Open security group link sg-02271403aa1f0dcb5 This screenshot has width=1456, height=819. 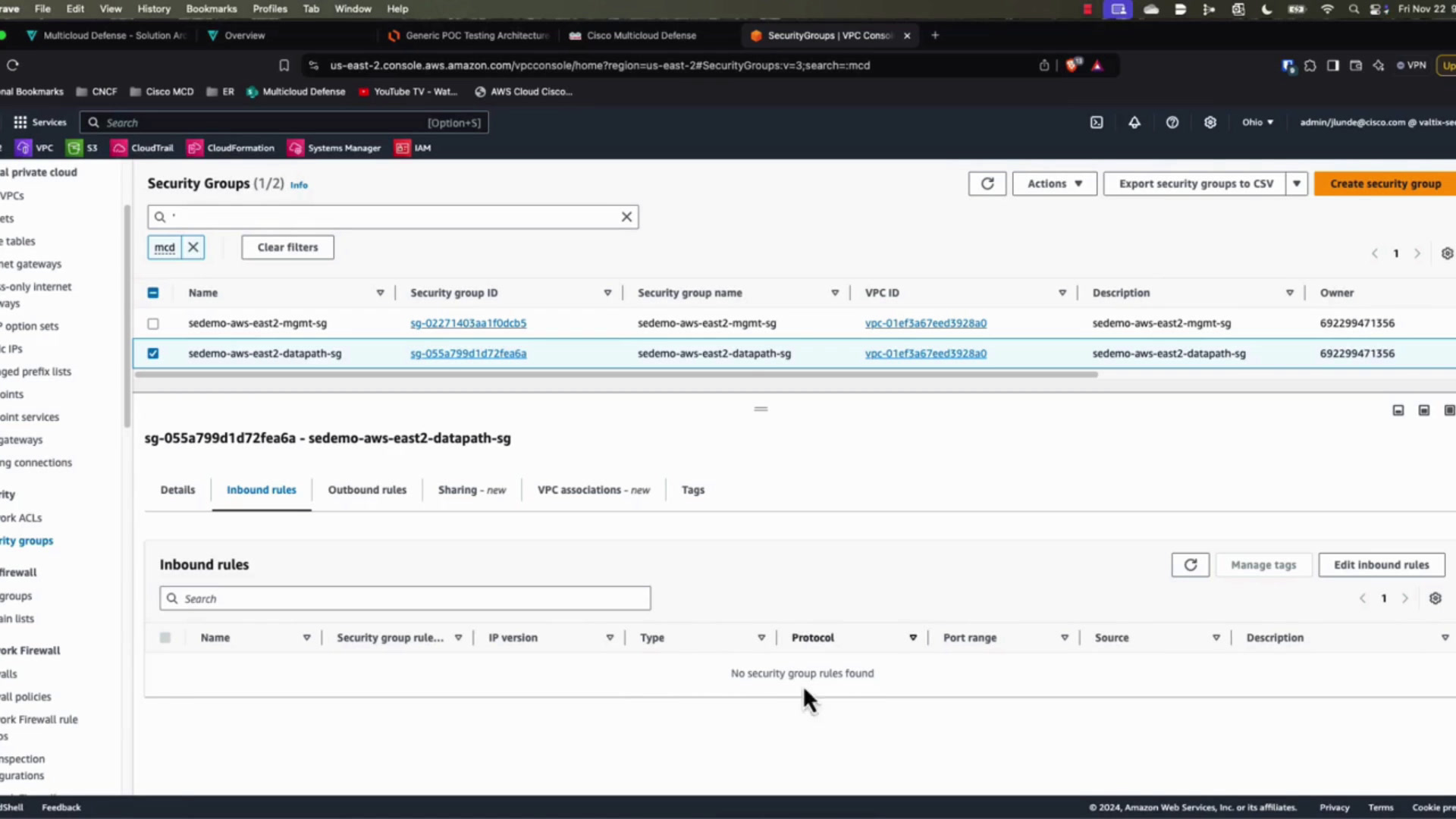coord(468,323)
